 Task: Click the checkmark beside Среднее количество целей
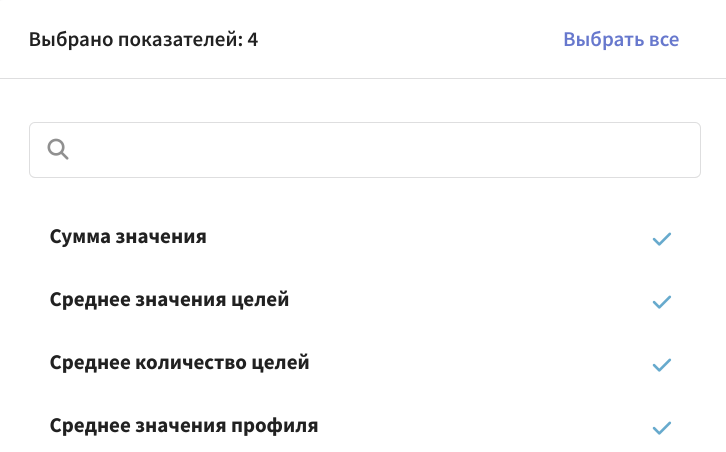point(662,364)
